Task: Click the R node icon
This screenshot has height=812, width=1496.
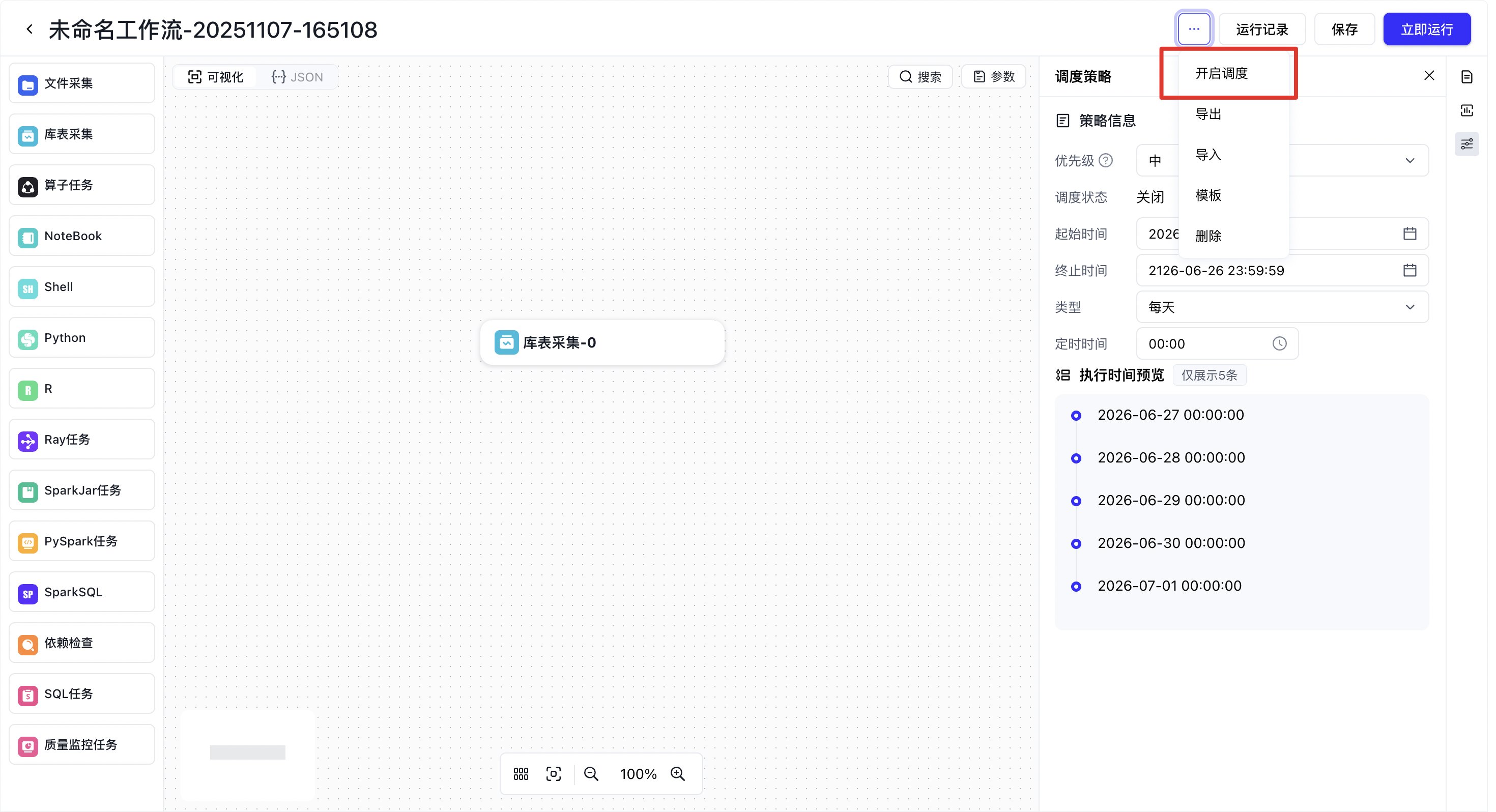Action: pos(28,390)
